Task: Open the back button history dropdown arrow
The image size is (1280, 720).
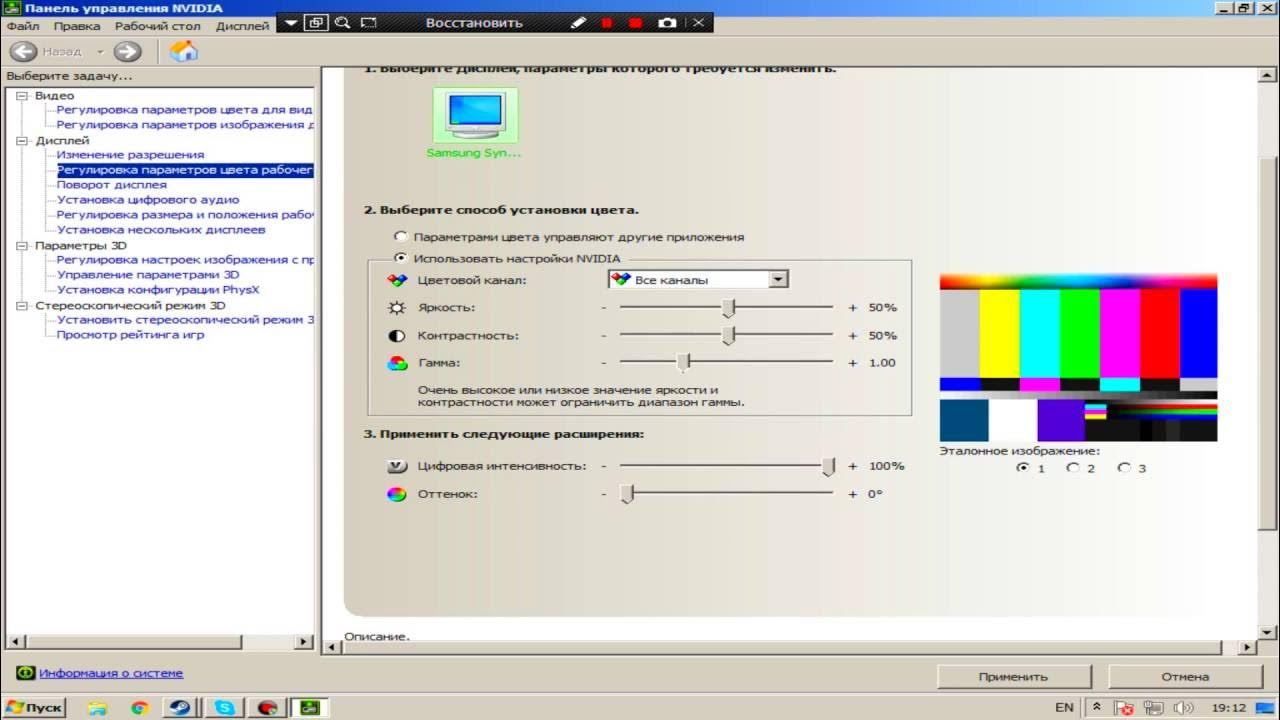Action: 100,51
